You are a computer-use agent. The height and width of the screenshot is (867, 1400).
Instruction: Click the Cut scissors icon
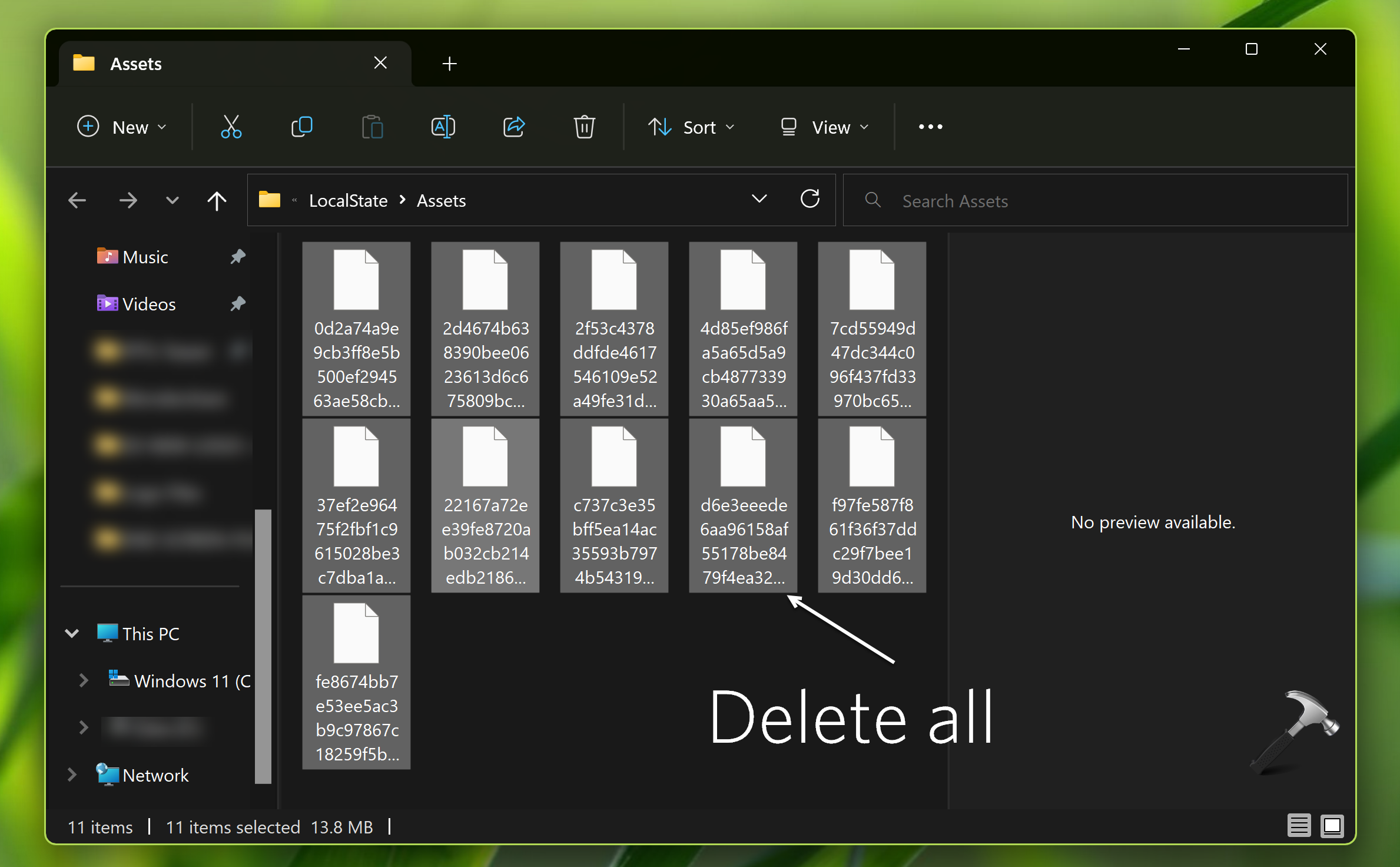[x=231, y=127]
